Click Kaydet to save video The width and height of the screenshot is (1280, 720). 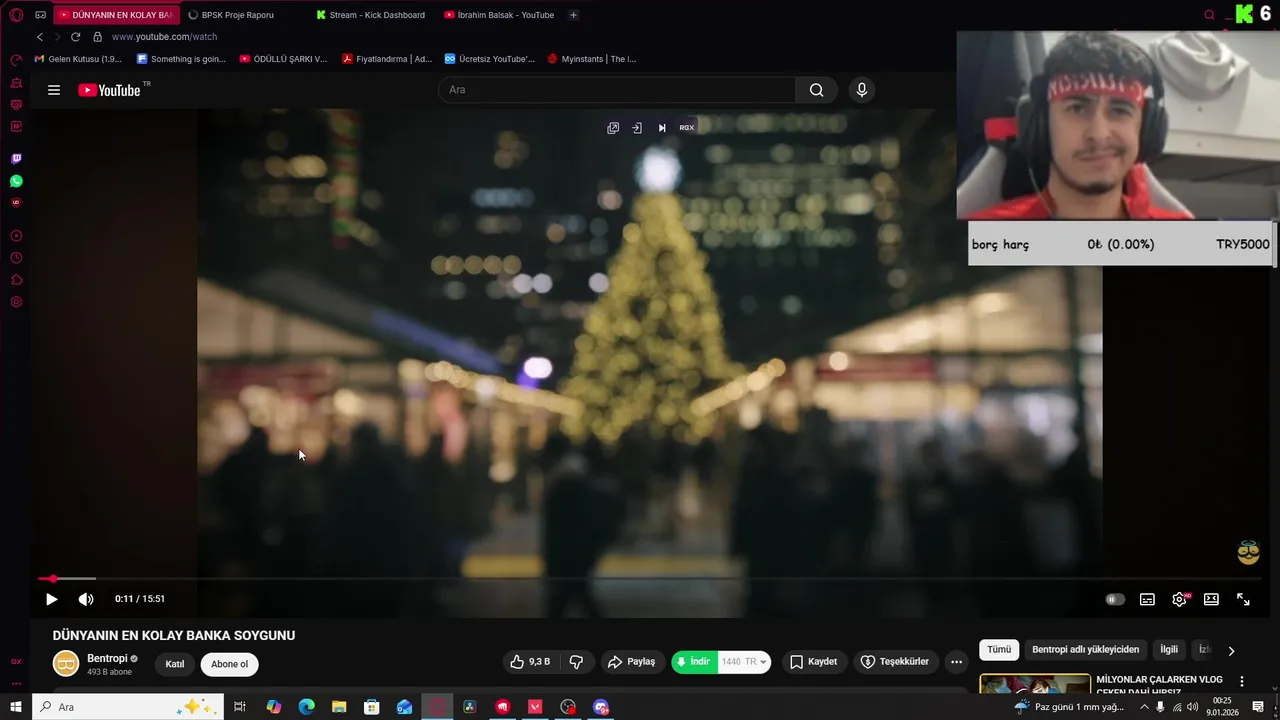click(x=813, y=662)
